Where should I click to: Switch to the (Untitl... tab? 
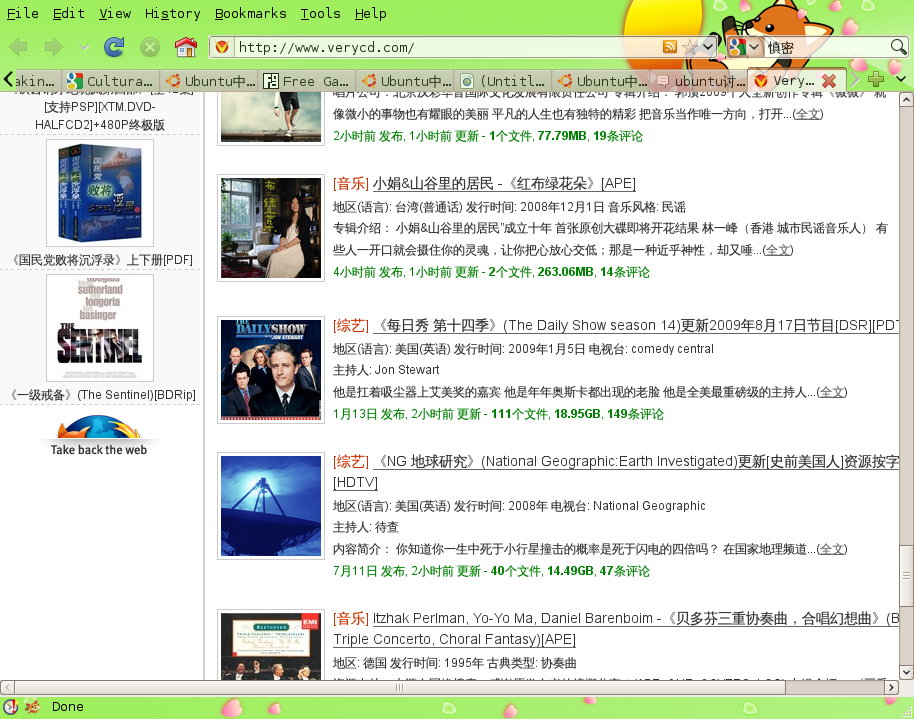pos(502,80)
